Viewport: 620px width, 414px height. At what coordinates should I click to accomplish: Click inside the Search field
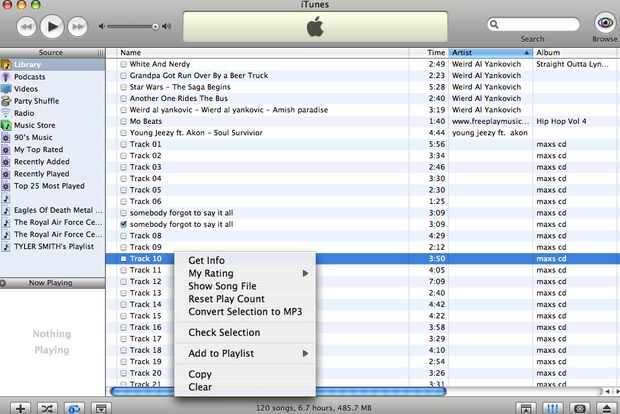[x=533, y=25]
